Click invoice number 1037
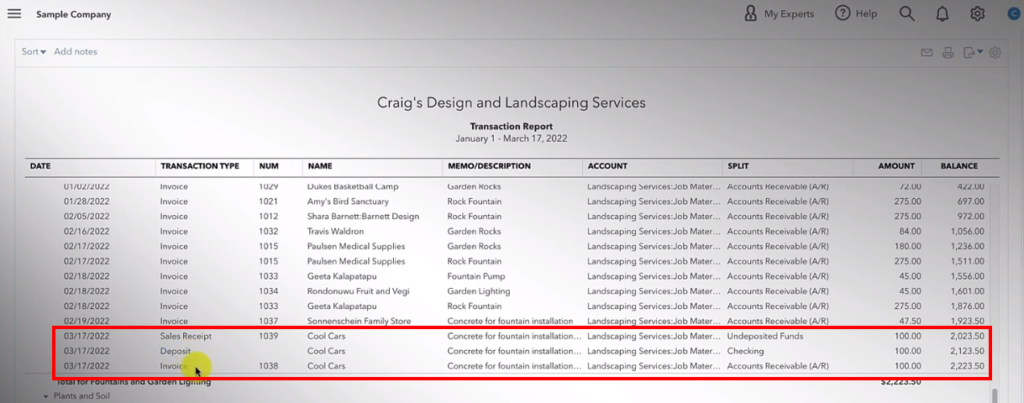 (268, 321)
